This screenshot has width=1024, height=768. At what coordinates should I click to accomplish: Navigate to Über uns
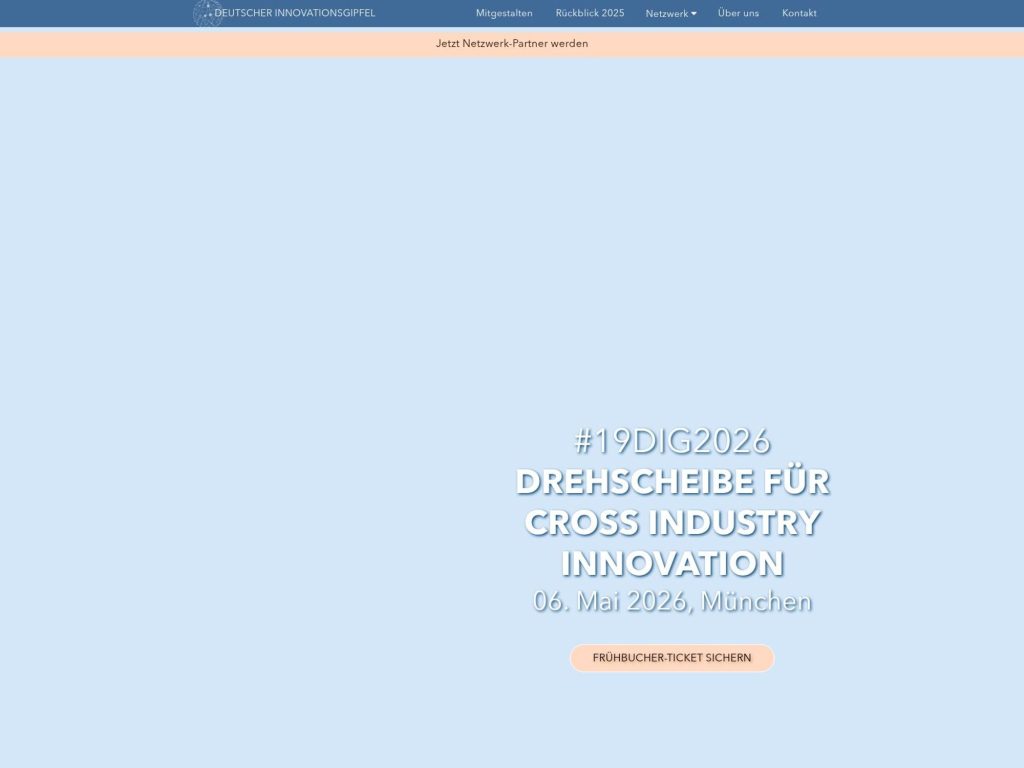736,14
